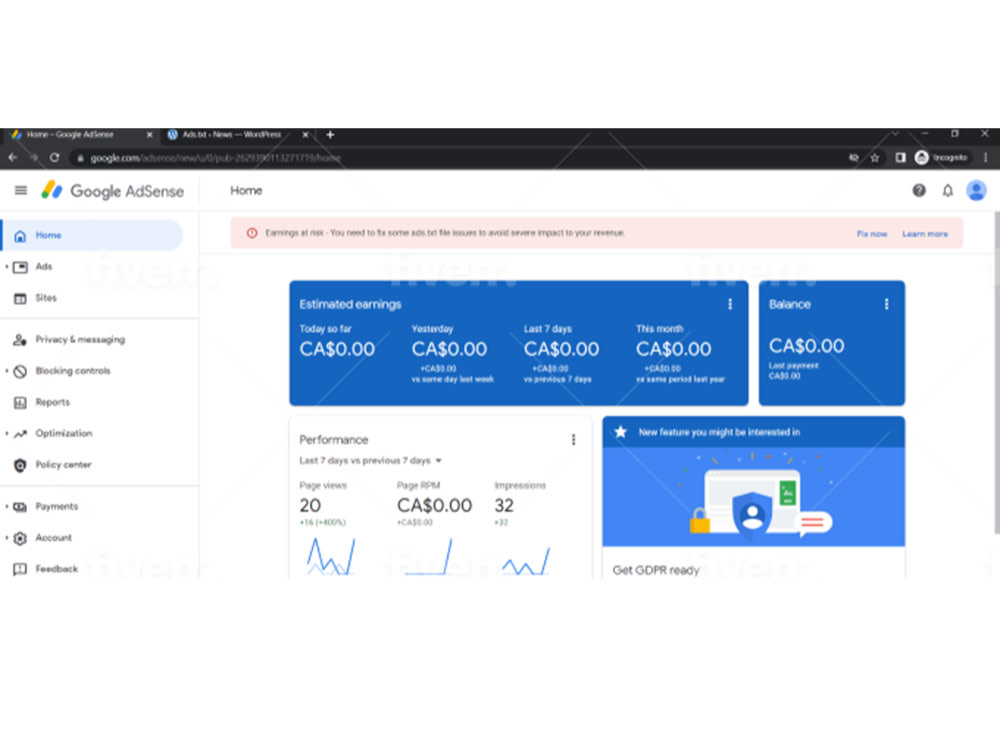Screen dimensions: 1000x750
Task: Open the hamburger main menu
Action: [20, 190]
